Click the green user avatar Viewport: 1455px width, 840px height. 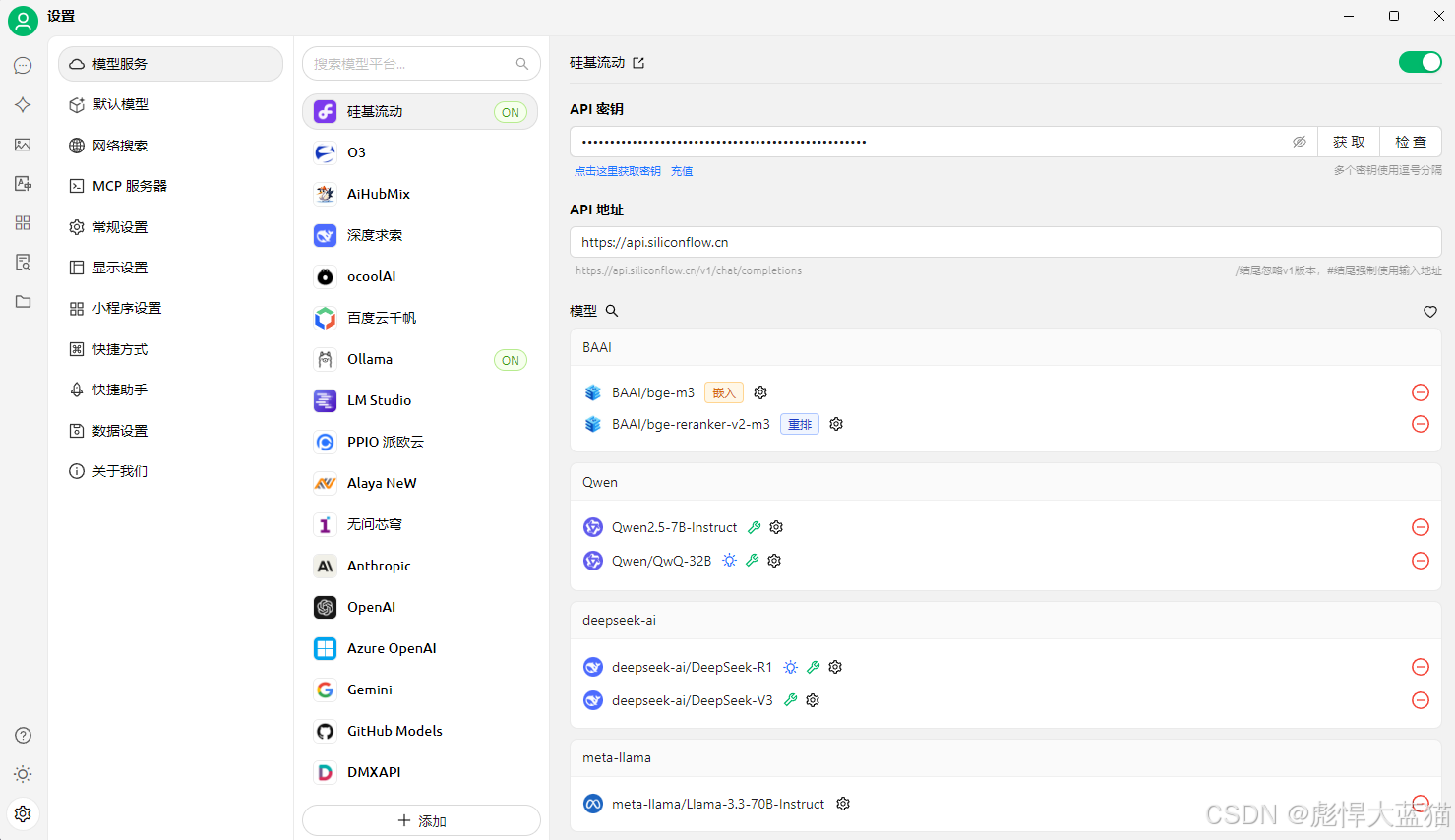[23, 20]
